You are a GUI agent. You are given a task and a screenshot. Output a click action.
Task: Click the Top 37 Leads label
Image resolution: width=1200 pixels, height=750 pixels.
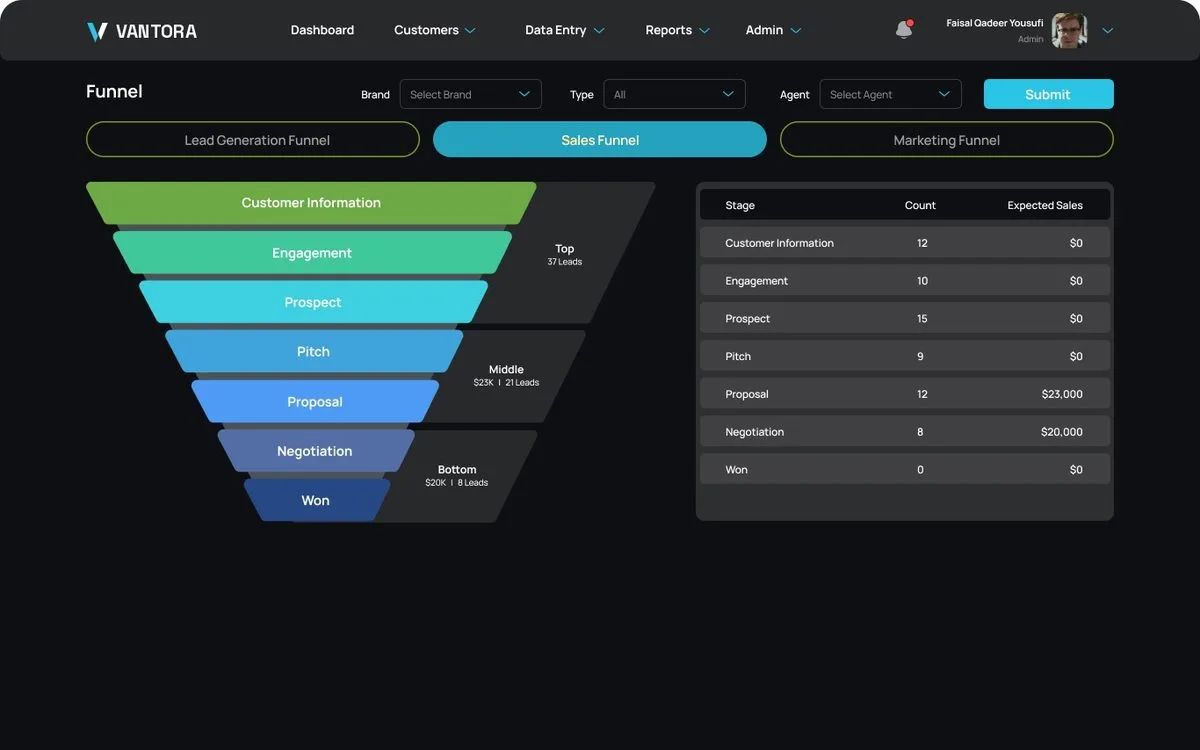coord(565,254)
